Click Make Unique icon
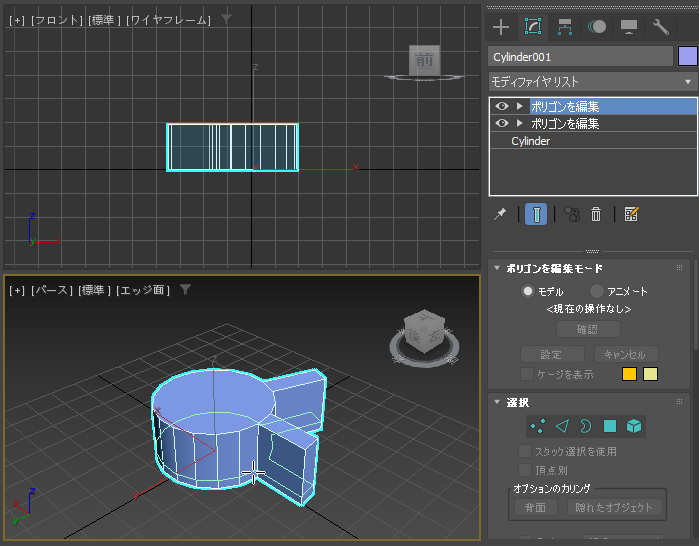The width and height of the screenshot is (699, 546). pos(572,214)
